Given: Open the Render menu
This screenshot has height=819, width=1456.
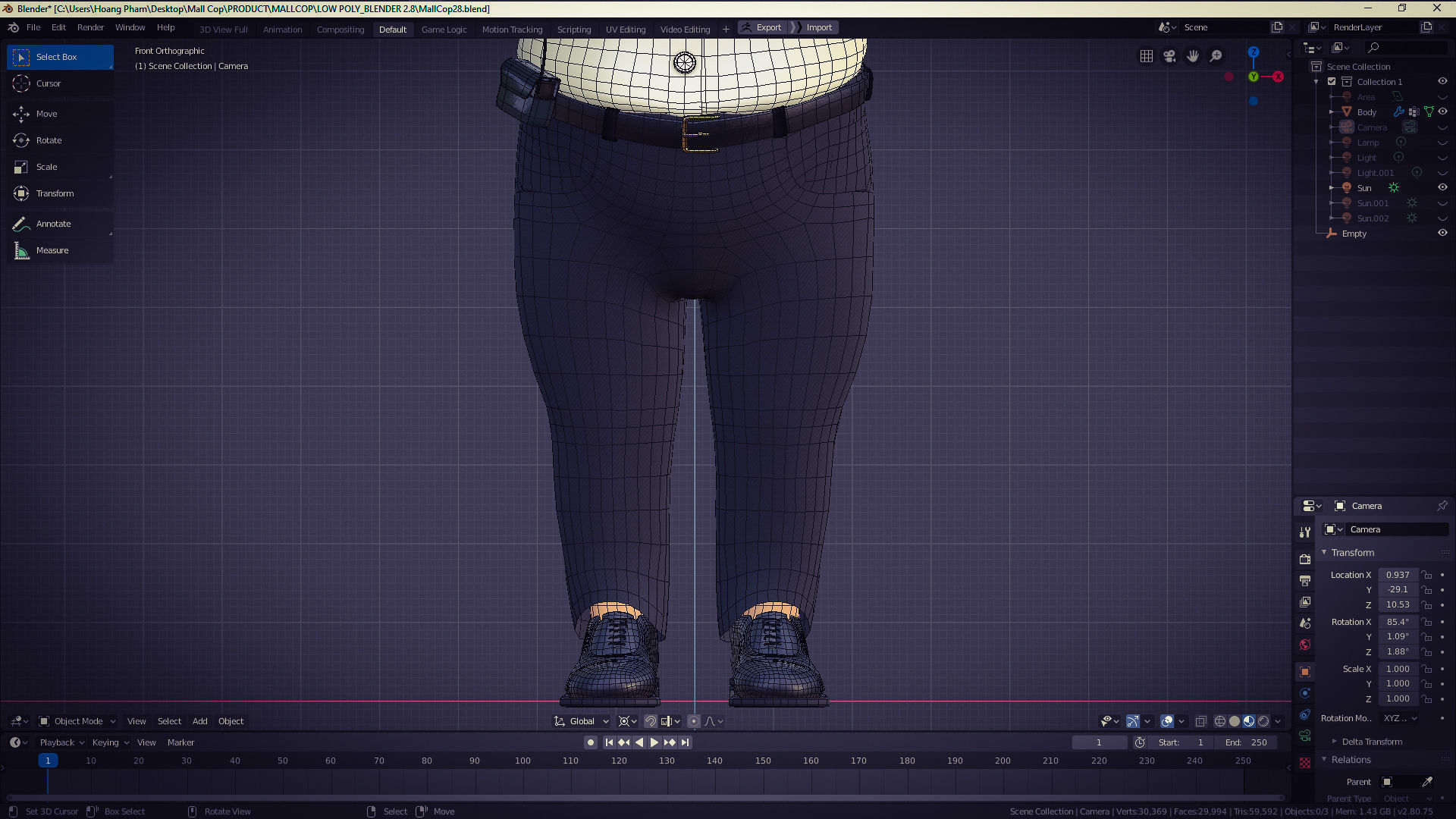Looking at the screenshot, I should click(x=90, y=27).
